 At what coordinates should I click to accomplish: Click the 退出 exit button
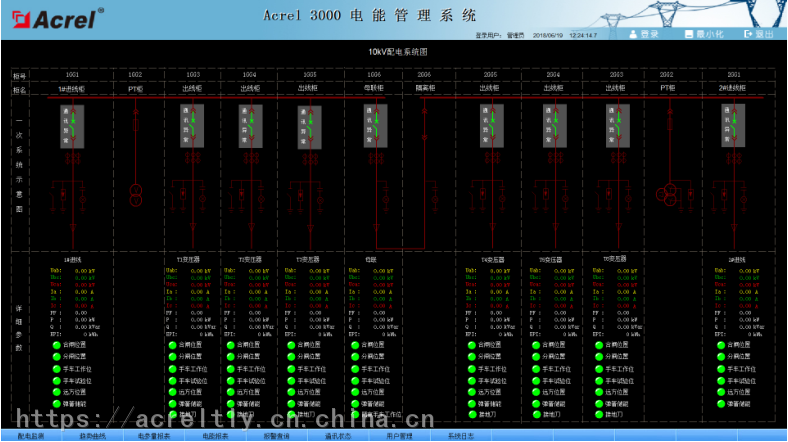pos(759,34)
